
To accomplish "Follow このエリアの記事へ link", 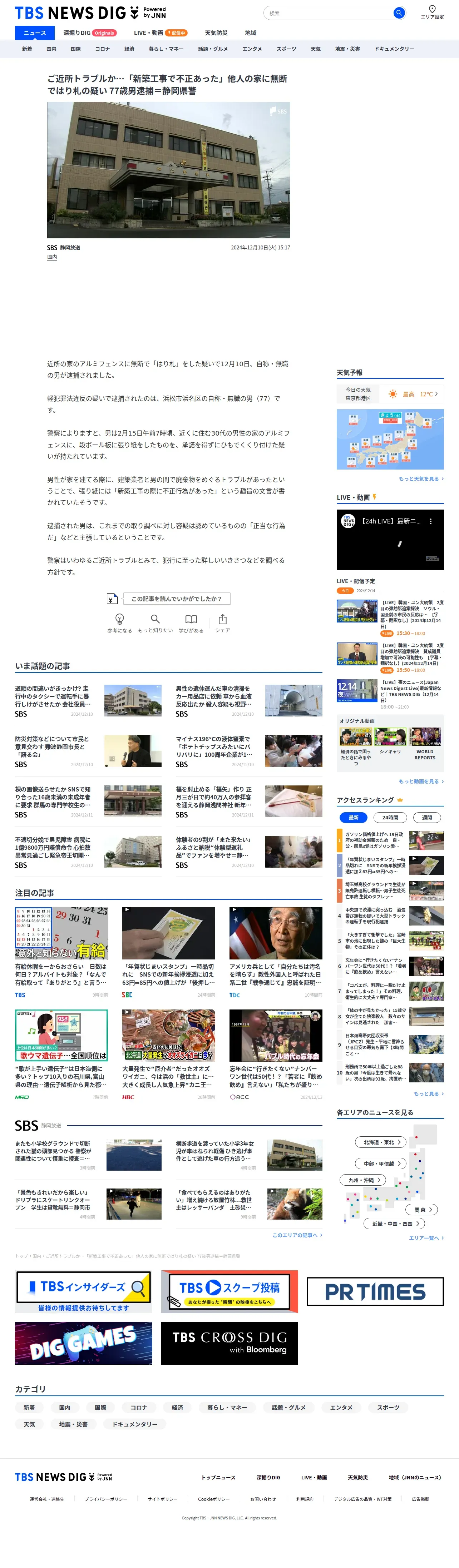I will 297,1235.
